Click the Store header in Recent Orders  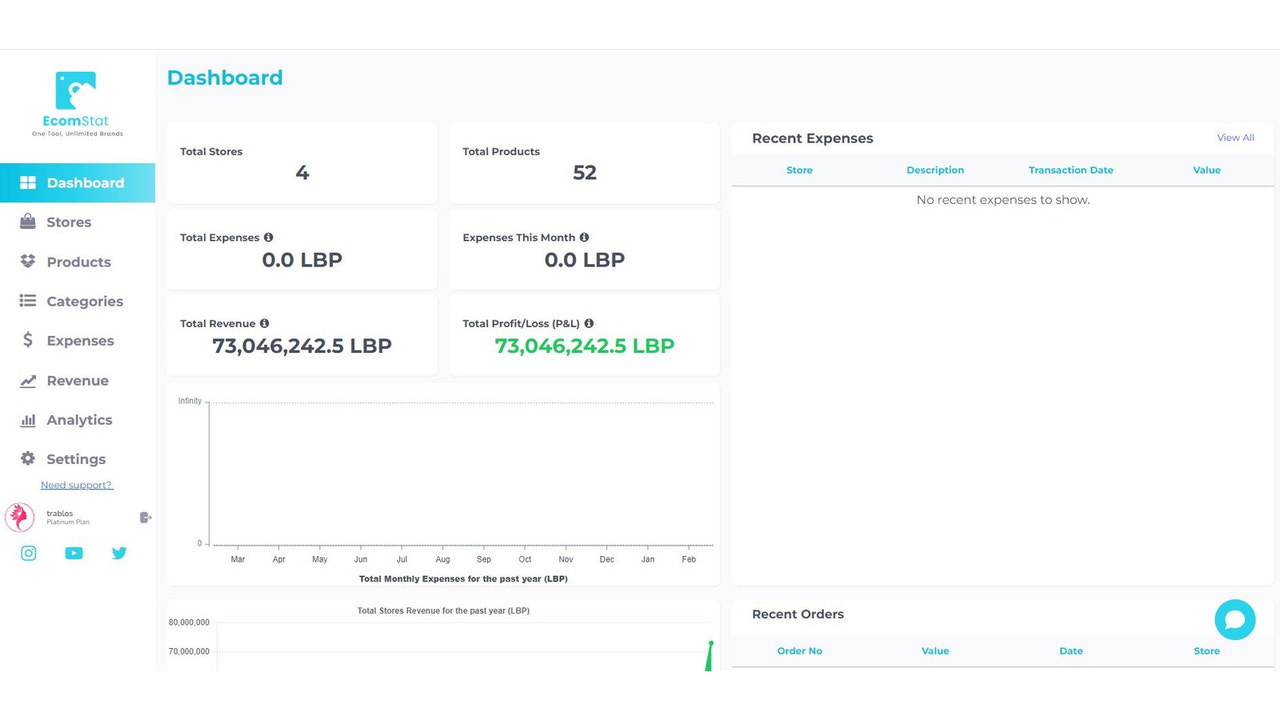click(1207, 651)
